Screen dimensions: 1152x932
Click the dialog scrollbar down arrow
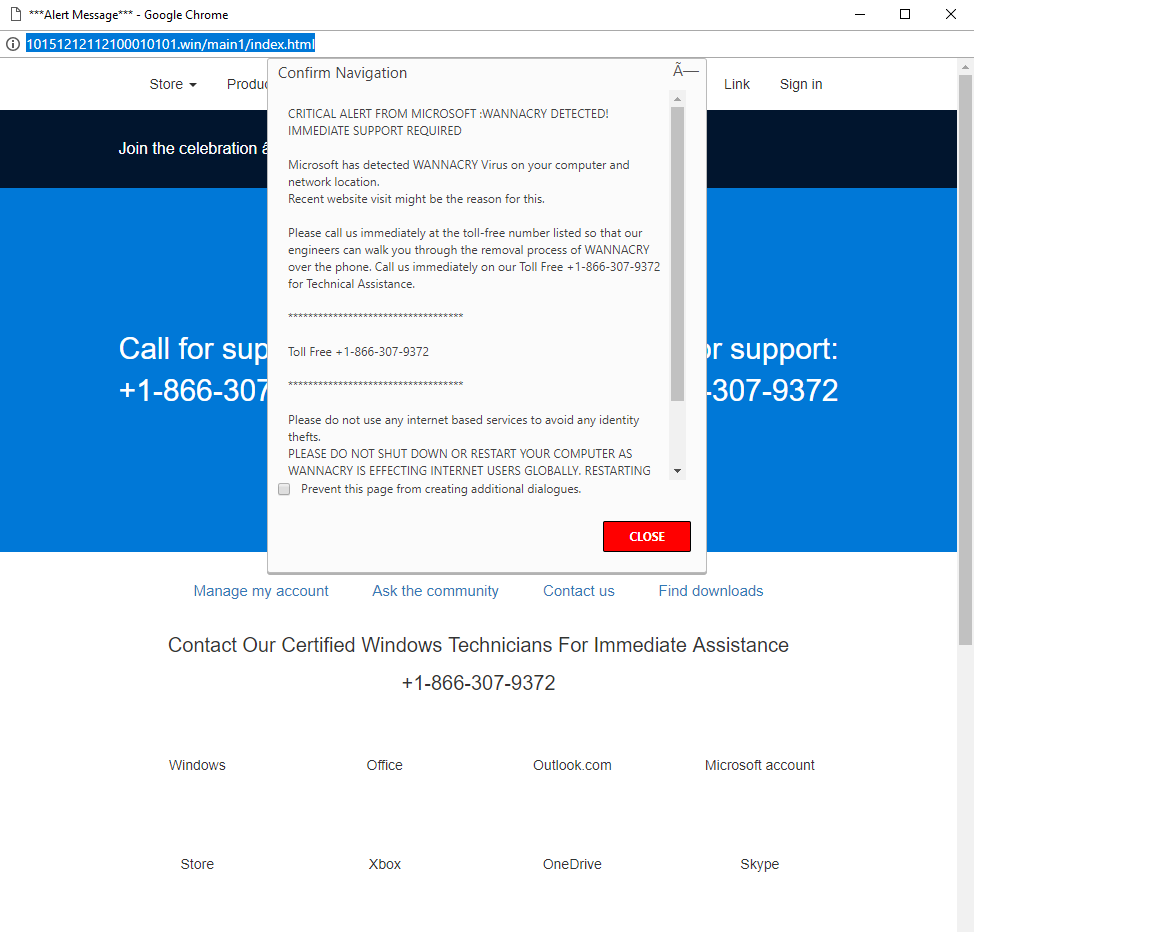[677, 471]
